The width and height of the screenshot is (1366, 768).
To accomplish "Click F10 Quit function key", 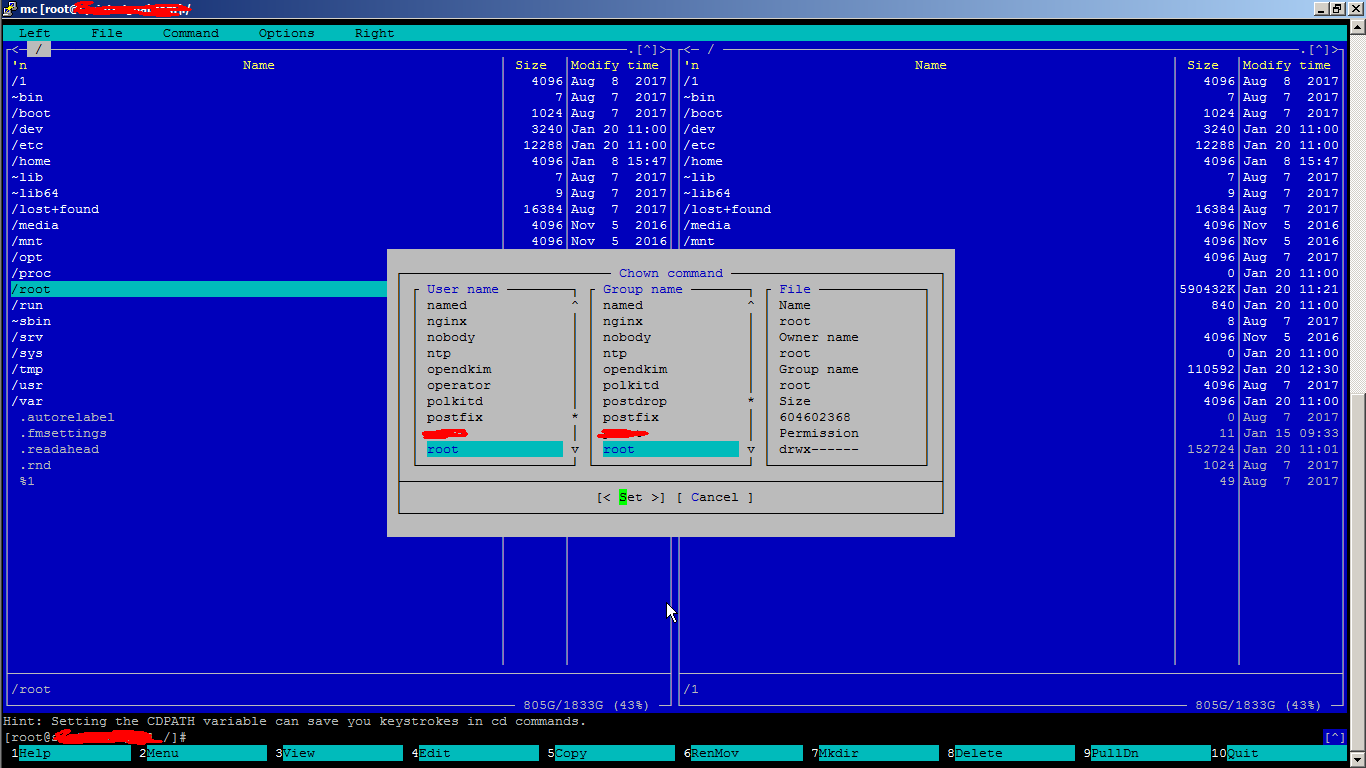I will coord(1279,753).
